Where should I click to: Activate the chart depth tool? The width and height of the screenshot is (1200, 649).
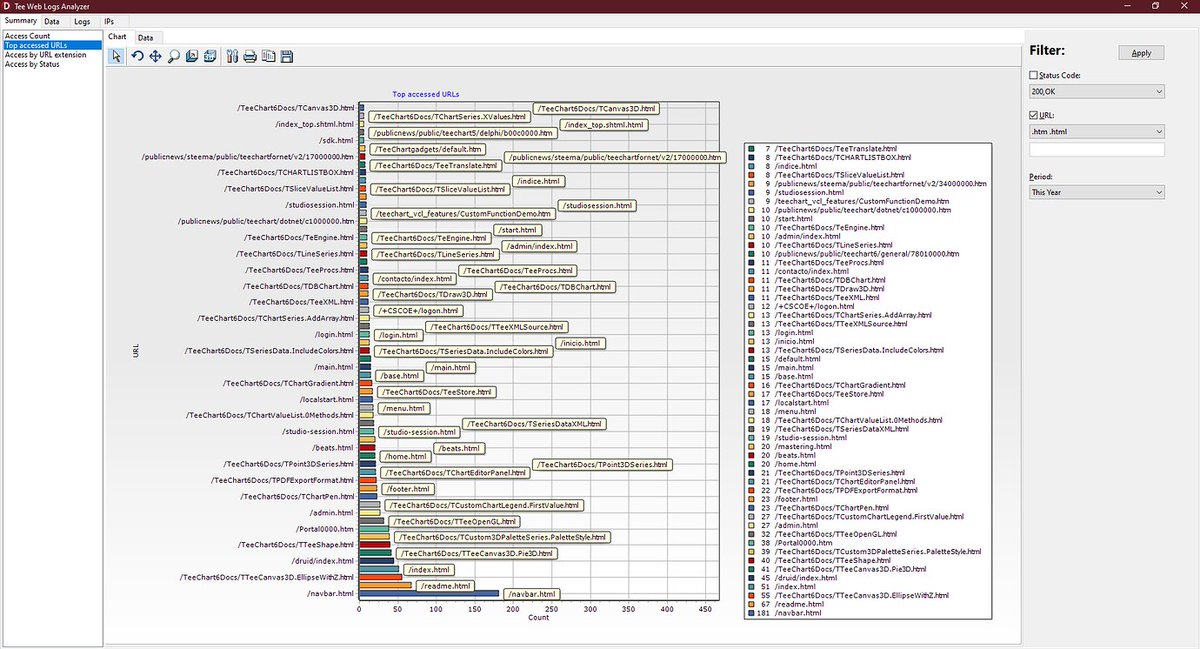pos(192,56)
